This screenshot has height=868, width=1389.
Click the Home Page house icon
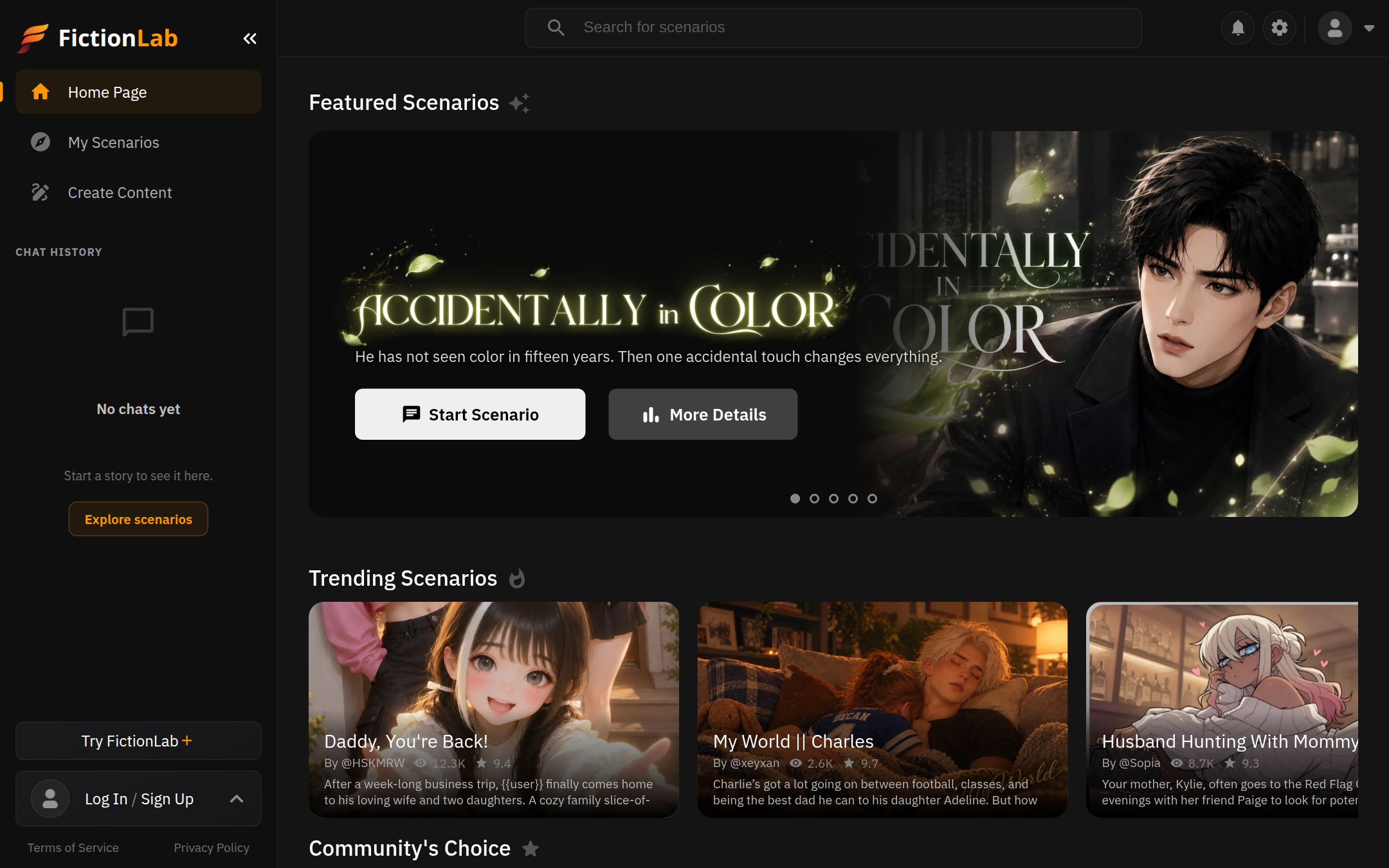[x=41, y=92]
